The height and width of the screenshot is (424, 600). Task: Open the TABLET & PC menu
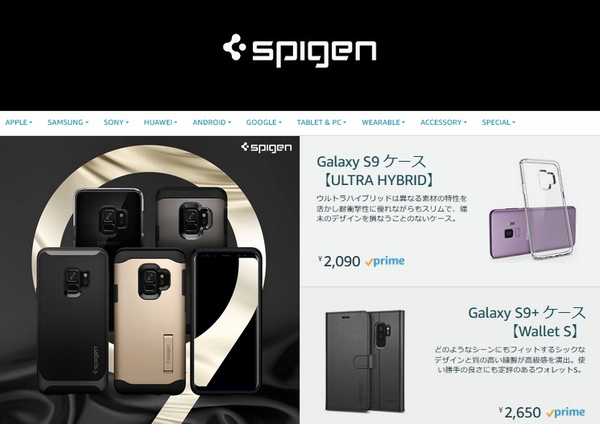(321, 122)
